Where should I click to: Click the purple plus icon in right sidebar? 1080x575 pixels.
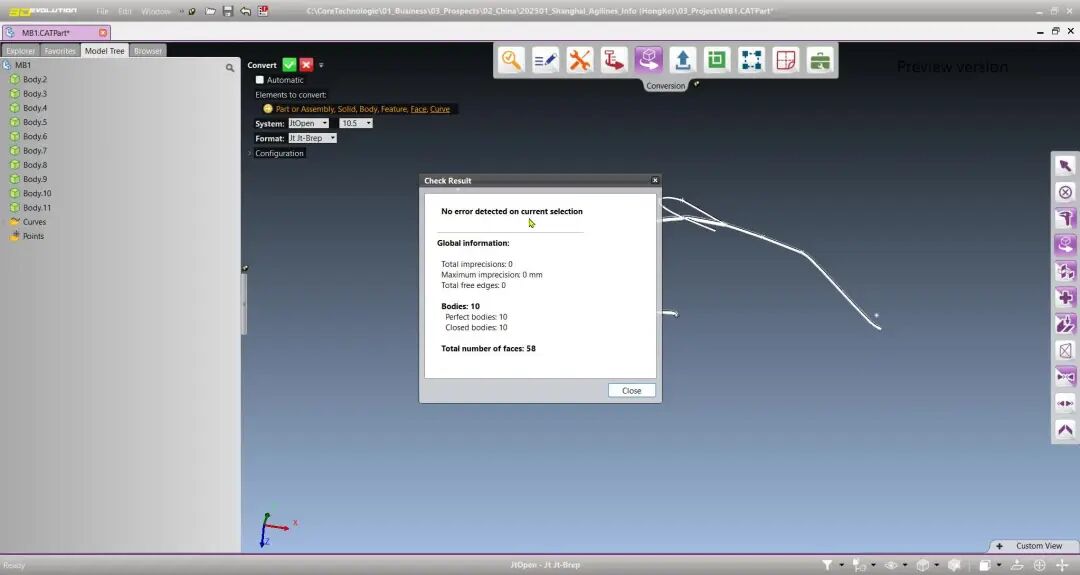(x=1065, y=297)
